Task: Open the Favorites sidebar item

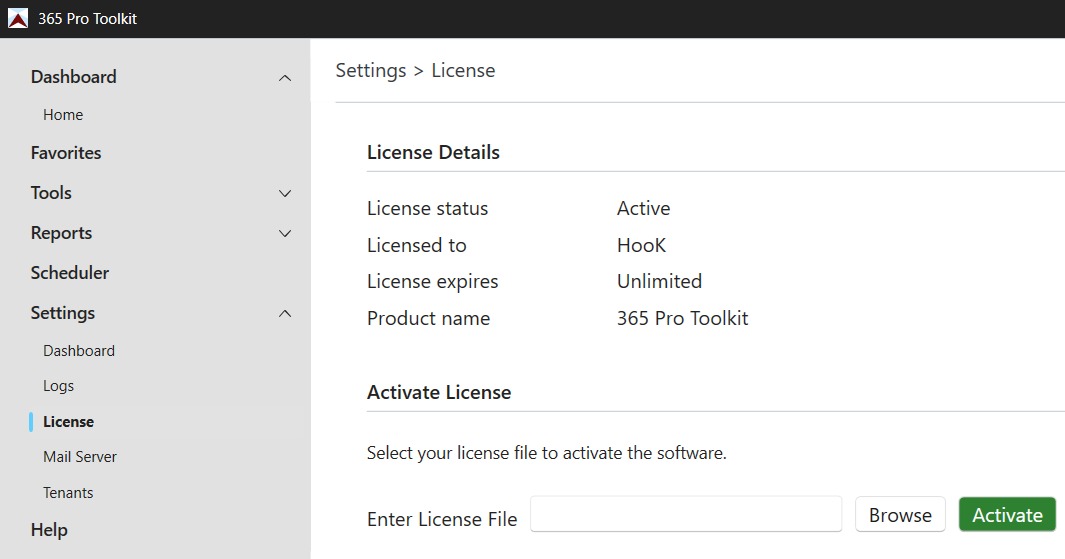Action: pos(66,153)
